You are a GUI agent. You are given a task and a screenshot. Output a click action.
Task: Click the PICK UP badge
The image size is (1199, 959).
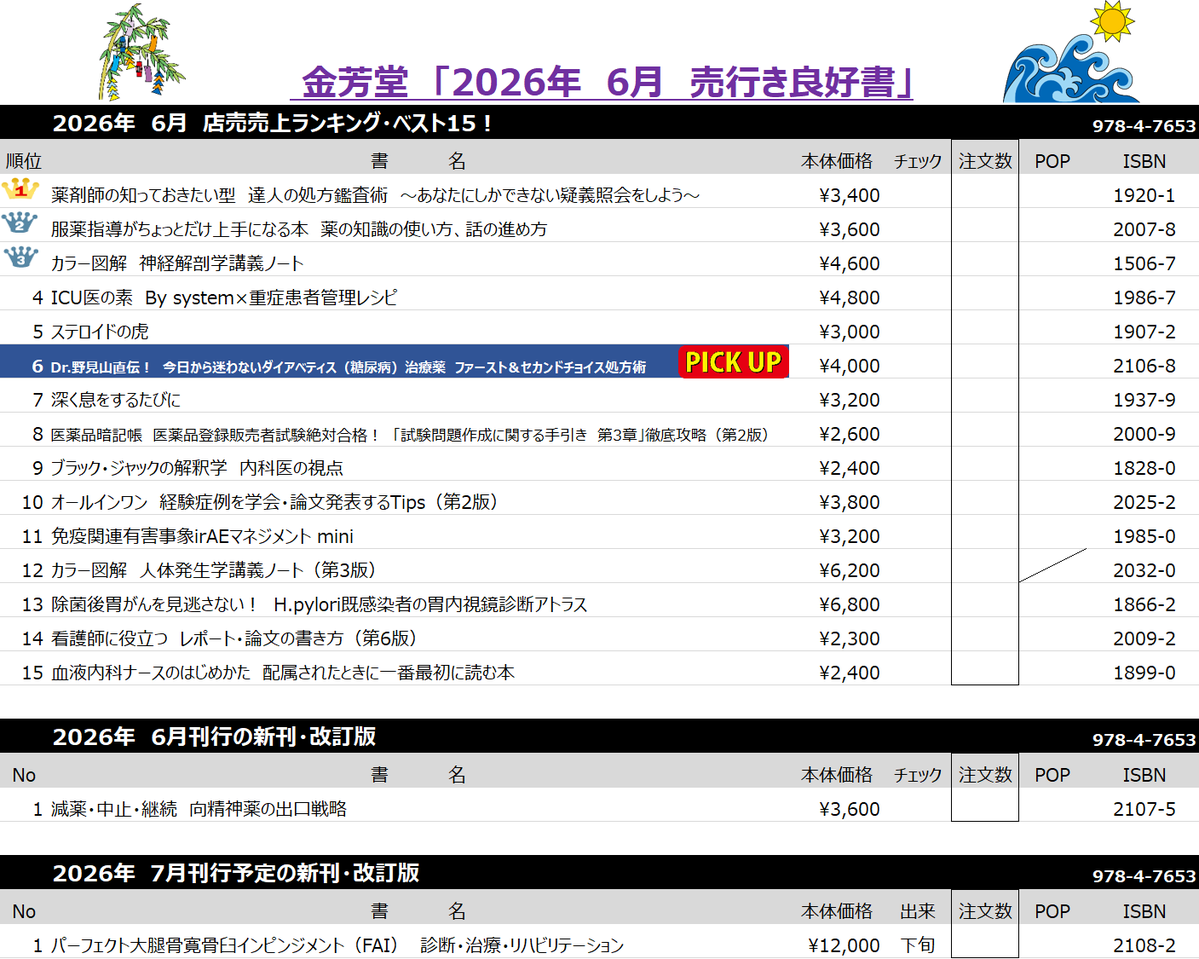pos(733,362)
